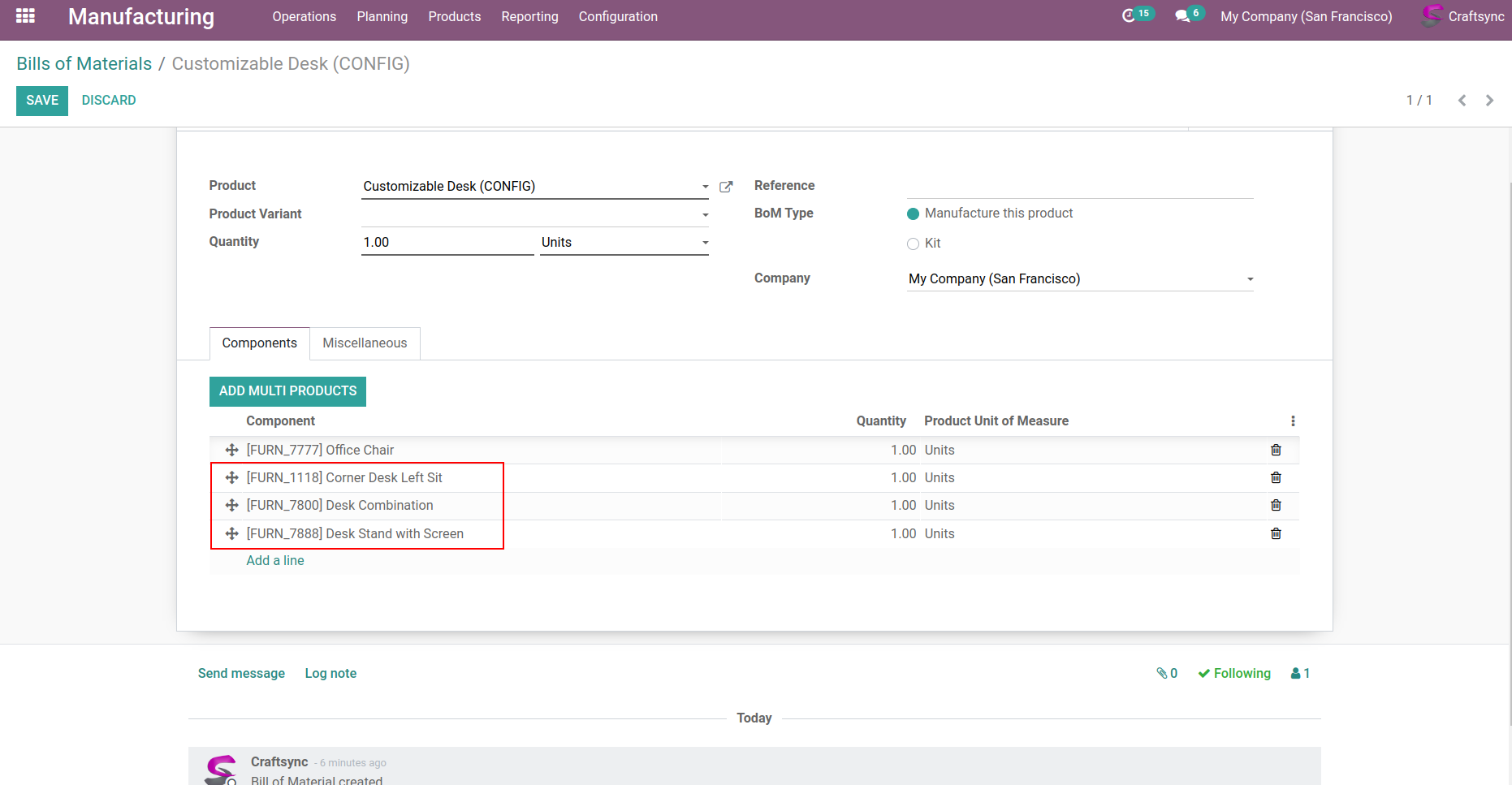Select the Kit BoM type radio button
This screenshot has width=1512, height=785.
tap(913, 244)
